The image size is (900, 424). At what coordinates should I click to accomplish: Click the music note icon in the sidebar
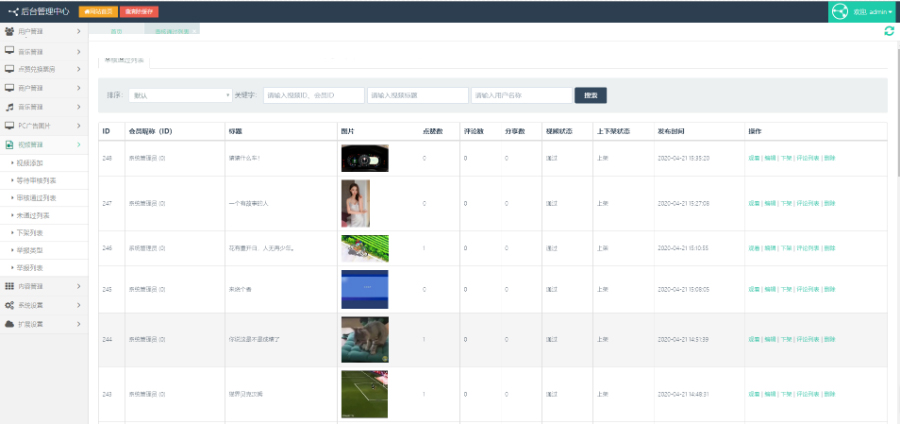click(9, 106)
